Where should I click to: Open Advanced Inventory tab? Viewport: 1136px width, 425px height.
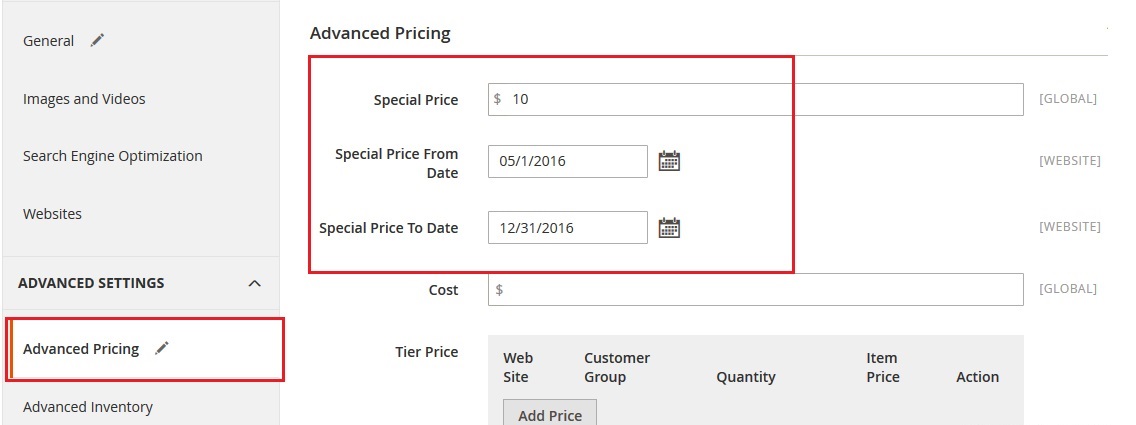tap(88, 407)
